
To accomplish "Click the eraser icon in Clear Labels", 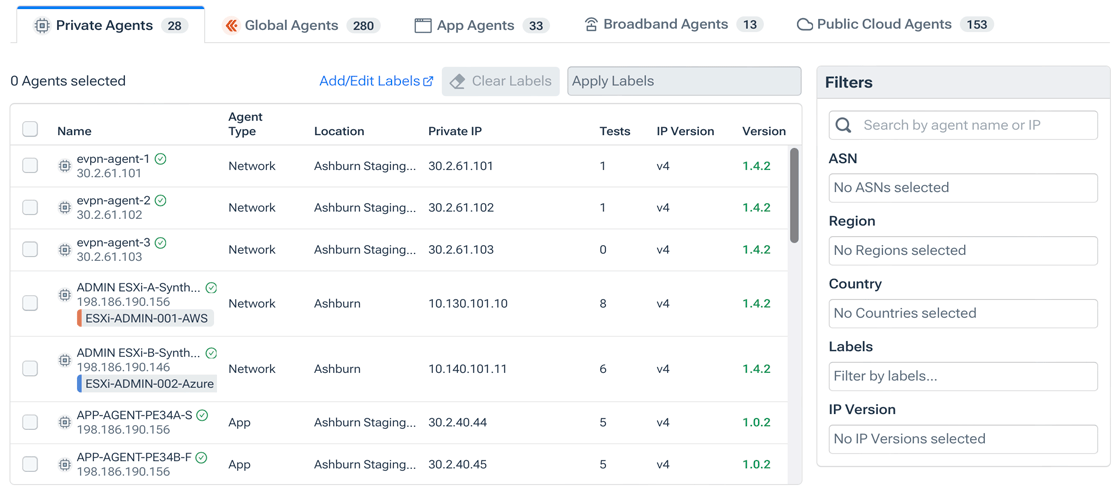I will pos(459,81).
